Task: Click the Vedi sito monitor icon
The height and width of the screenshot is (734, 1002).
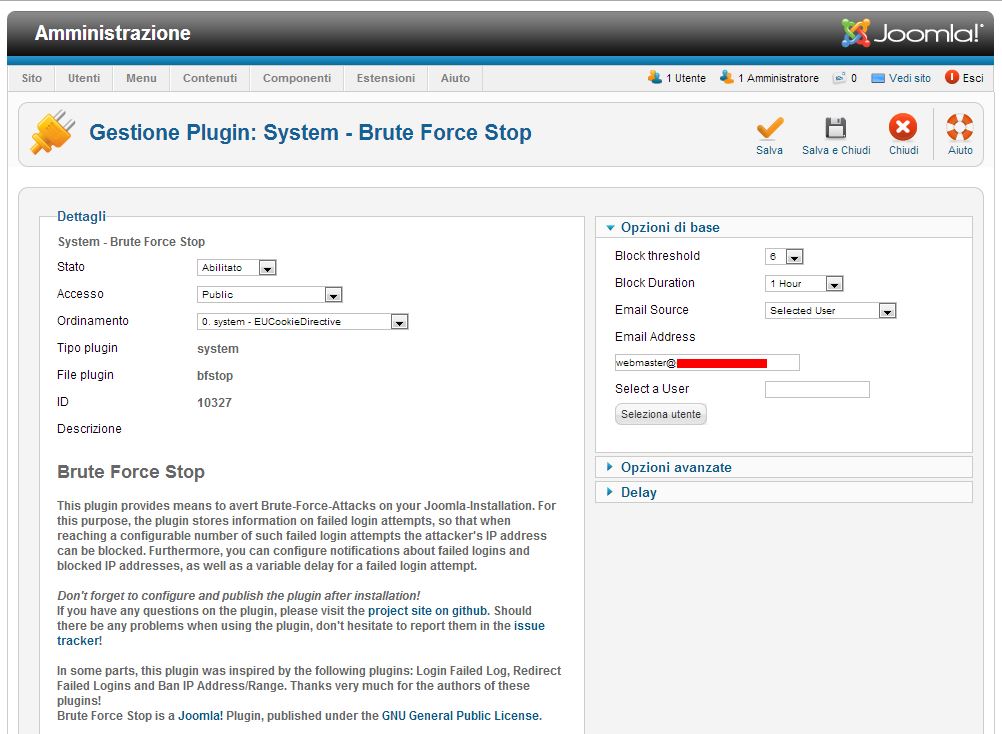Action: point(878,78)
